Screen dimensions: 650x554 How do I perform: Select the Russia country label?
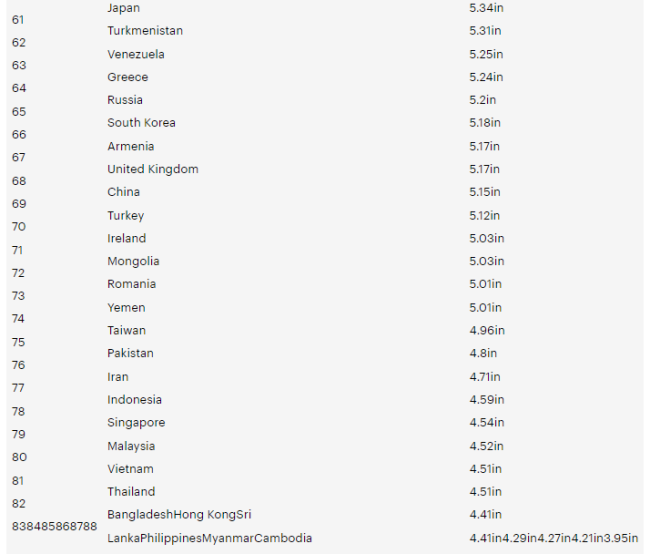[125, 100]
